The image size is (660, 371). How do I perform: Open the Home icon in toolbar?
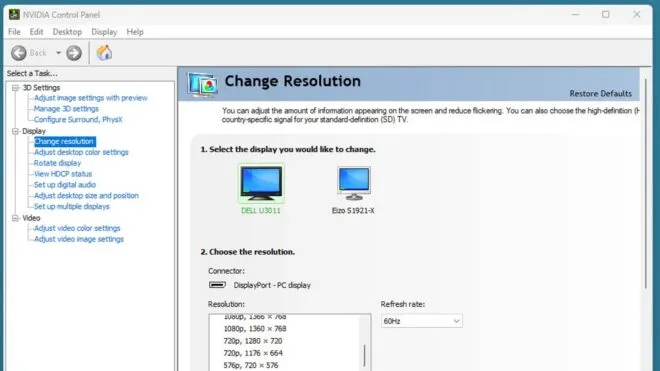[x=104, y=53]
